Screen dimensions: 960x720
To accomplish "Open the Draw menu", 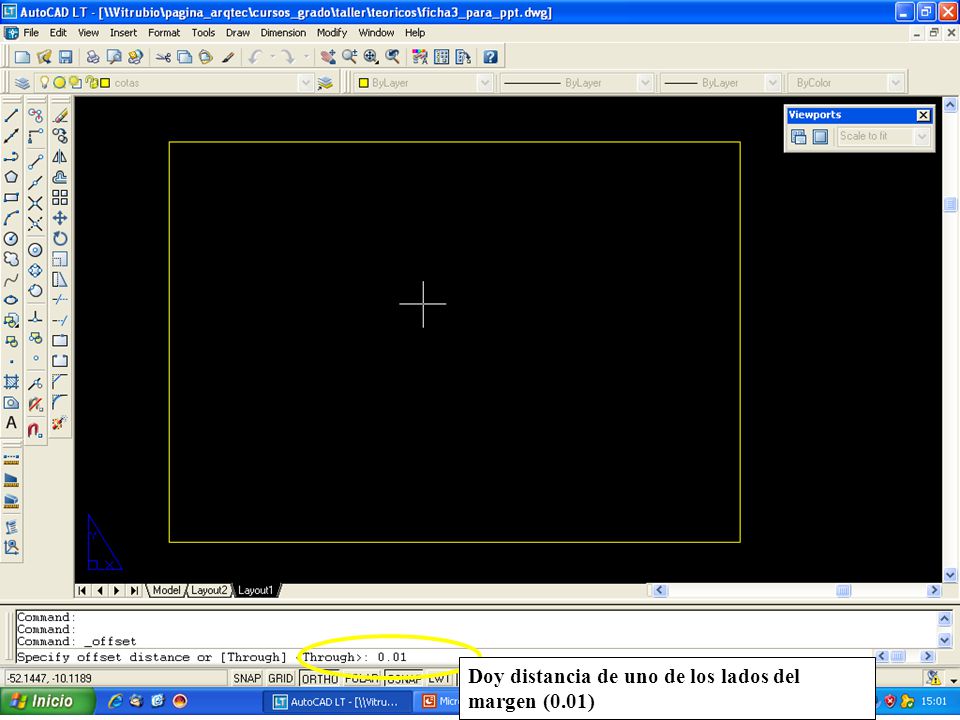I will click(x=238, y=32).
